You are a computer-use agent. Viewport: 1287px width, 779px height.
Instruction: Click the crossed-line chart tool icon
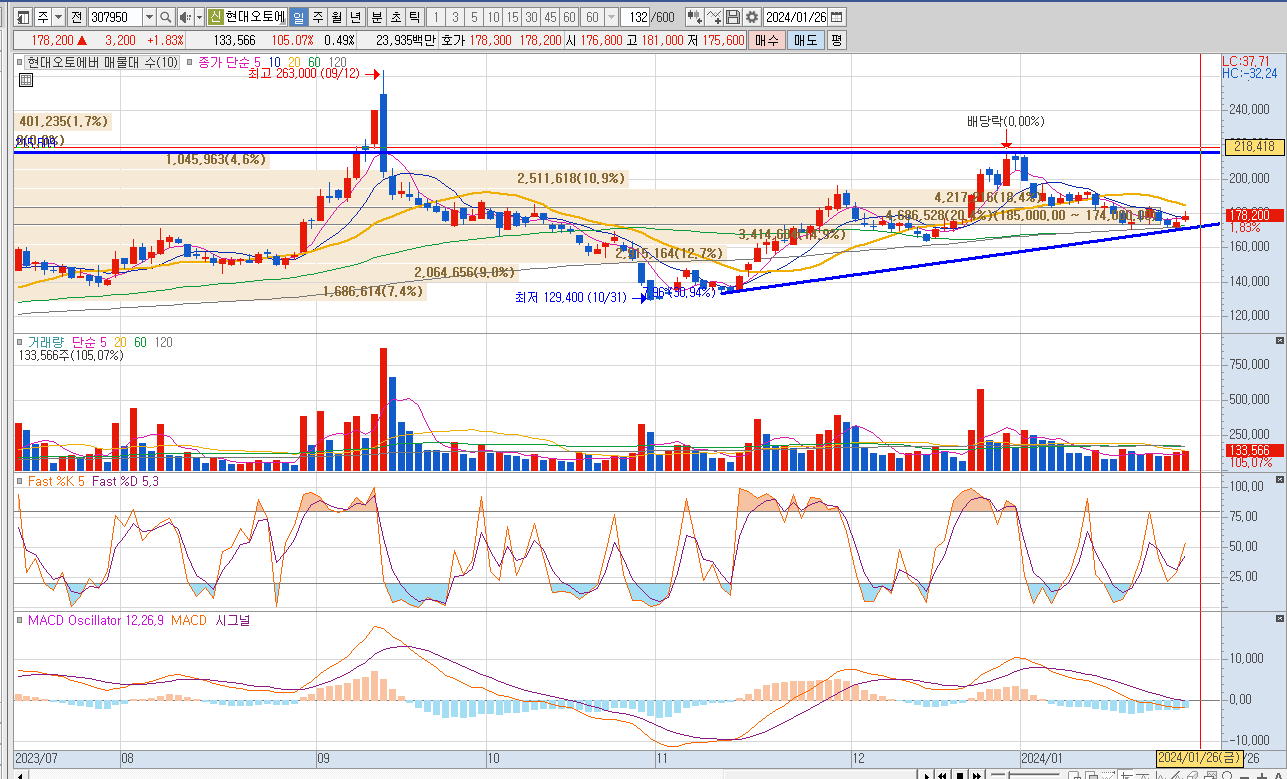pyautogui.click(x=714, y=17)
